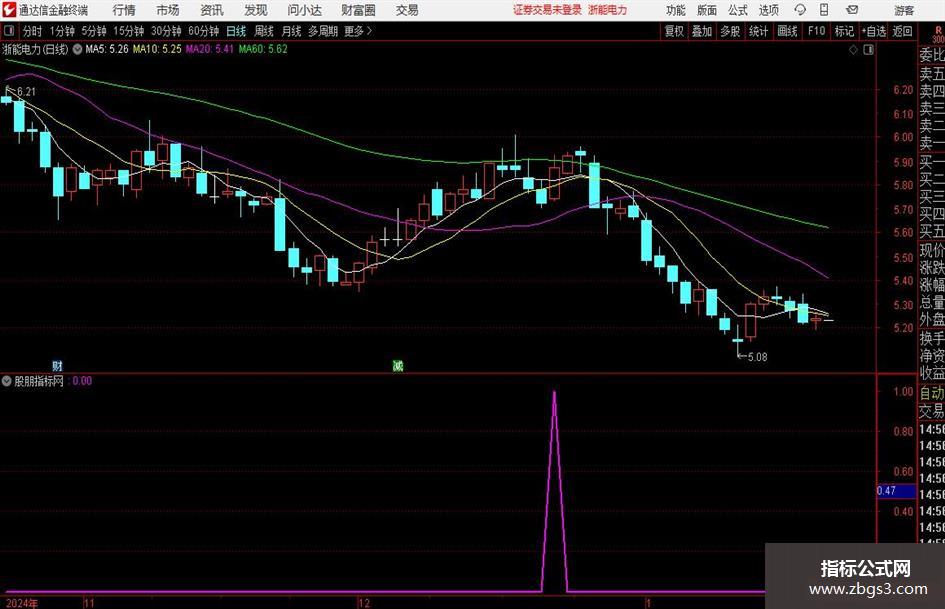The height and width of the screenshot is (609, 945).
Task: Open the 功能 menu
Action: (676, 10)
